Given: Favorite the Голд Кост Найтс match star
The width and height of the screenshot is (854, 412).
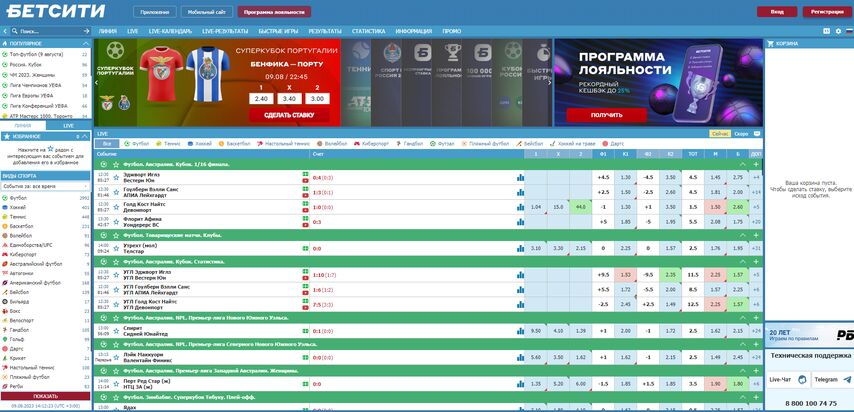Looking at the screenshot, I should [116, 207].
